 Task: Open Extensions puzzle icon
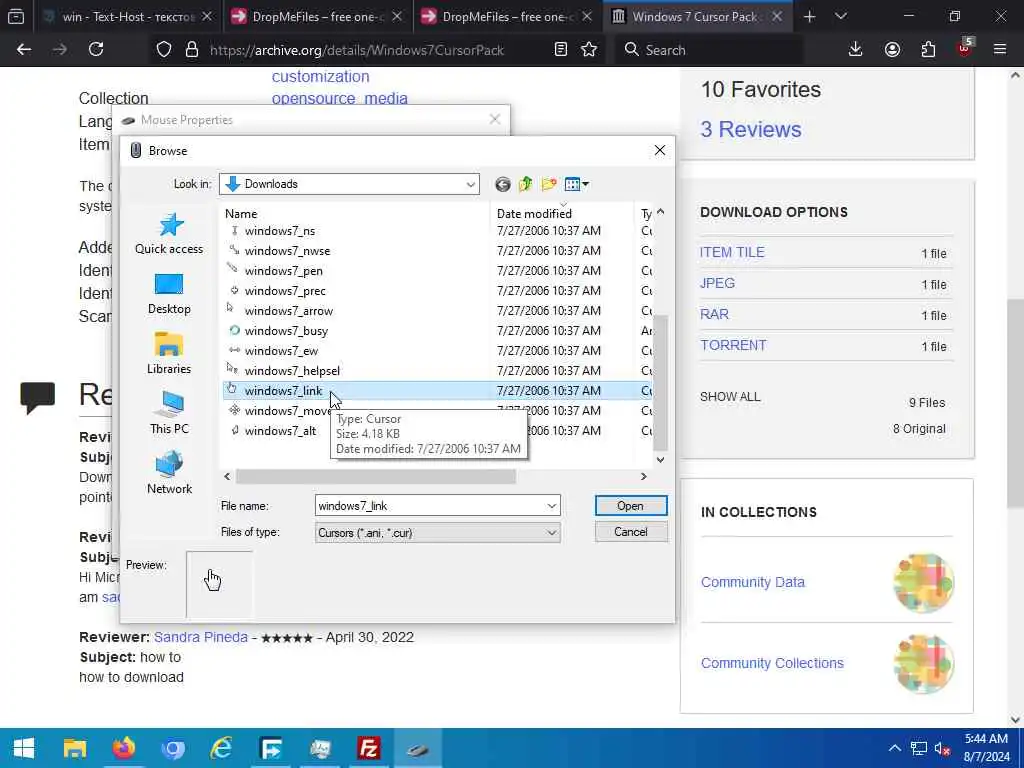928,50
